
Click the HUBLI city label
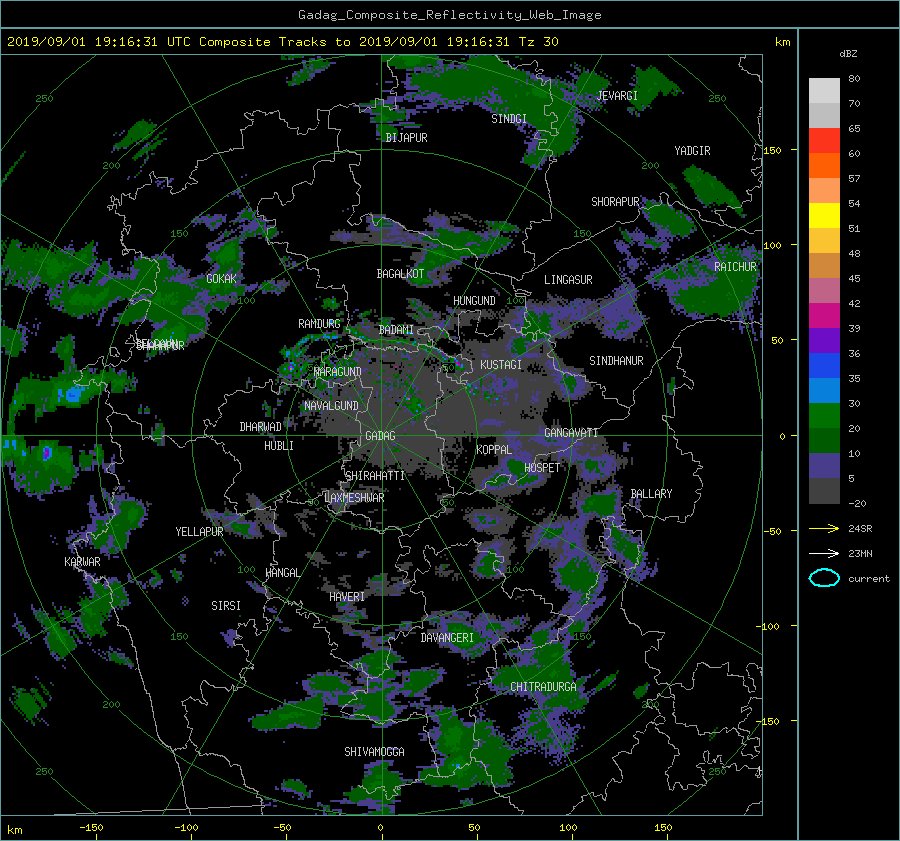click(x=279, y=446)
